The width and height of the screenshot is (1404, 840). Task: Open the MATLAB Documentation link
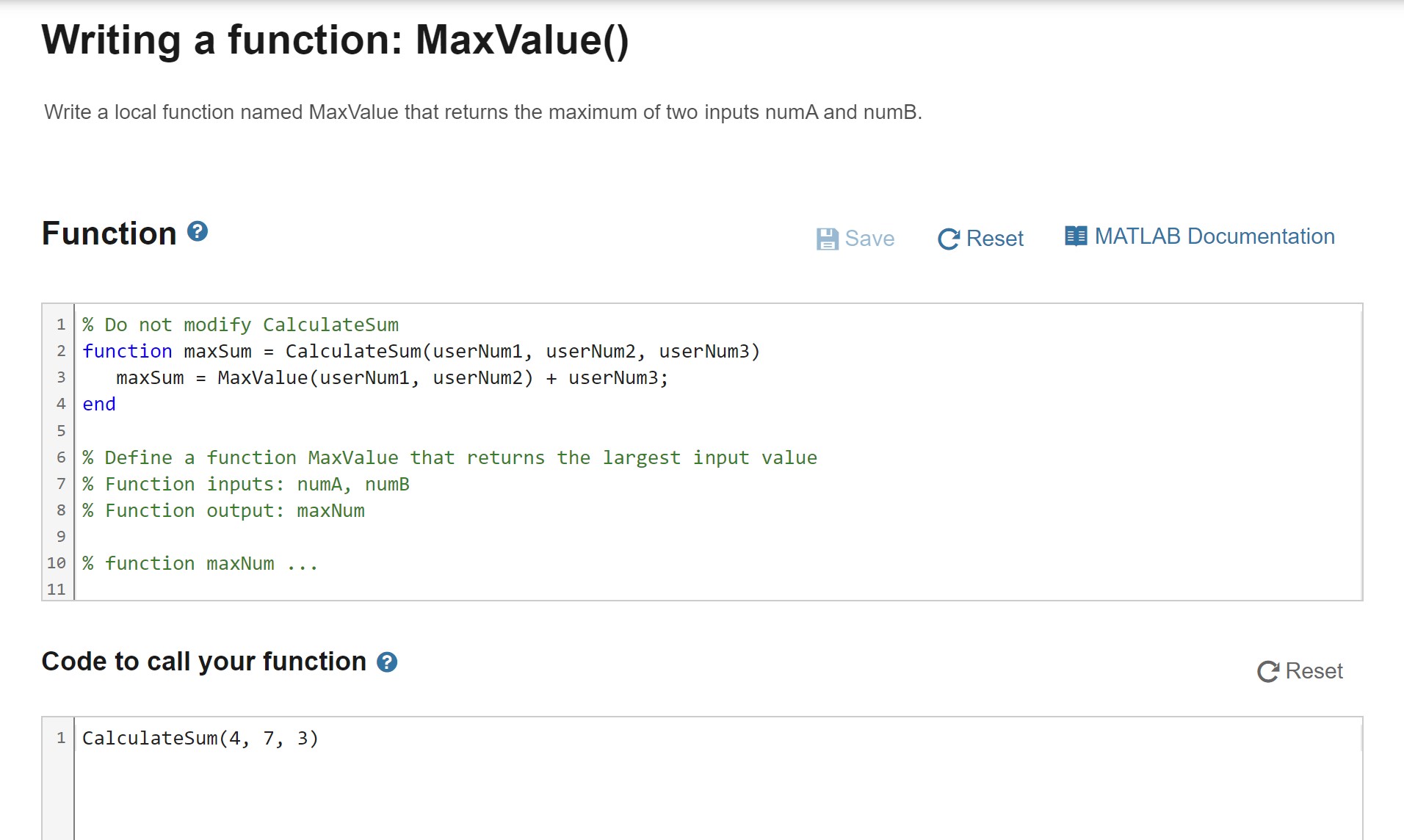(x=1214, y=236)
